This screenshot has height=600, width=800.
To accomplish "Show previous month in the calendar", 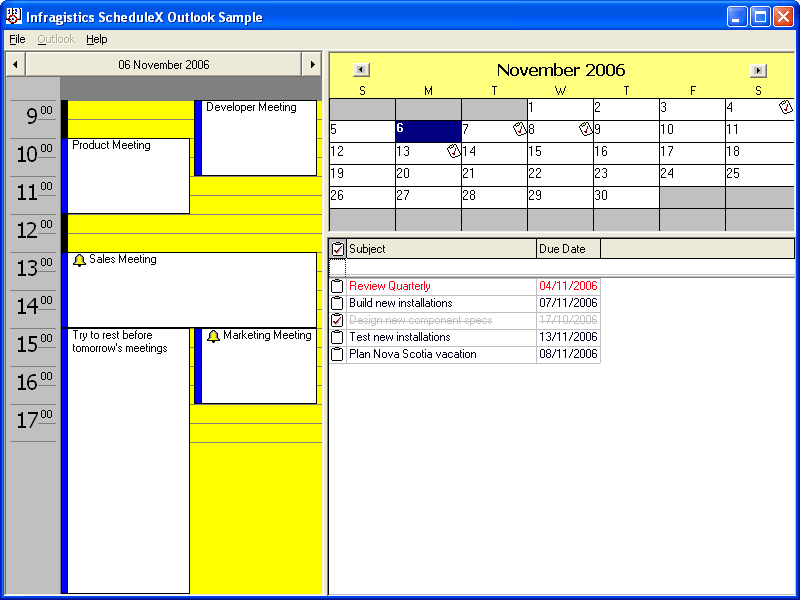I will click(x=361, y=70).
